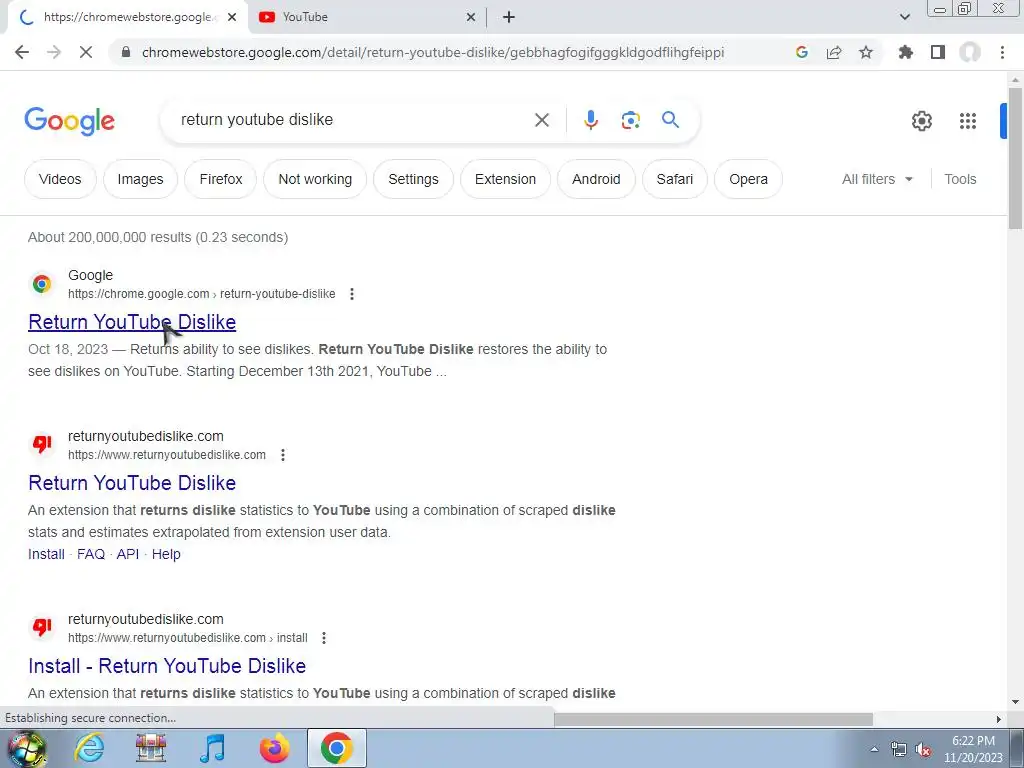The height and width of the screenshot is (768, 1024).
Task: Start voice search with the microphone icon
Action: click(590, 120)
